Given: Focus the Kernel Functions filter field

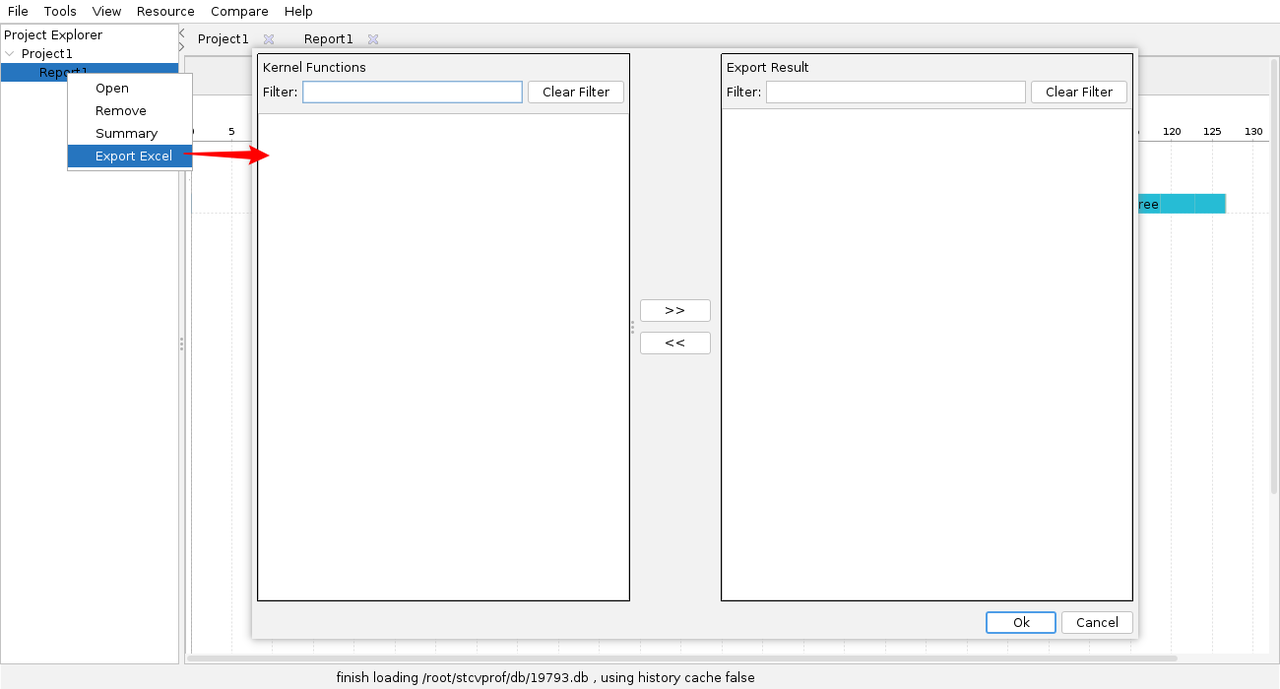Looking at the screenshot, I should 412,92.
